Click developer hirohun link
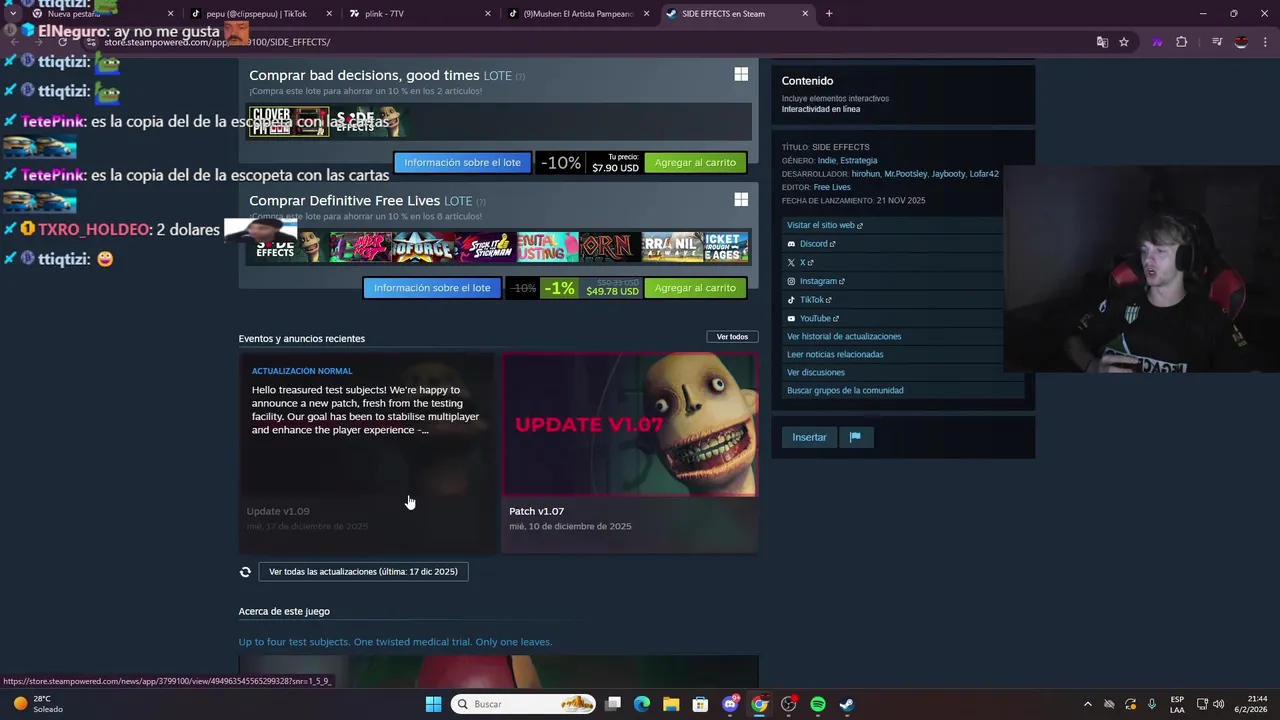Image resolution: width=1280 pixels, height=720 pixels. (x=865, y=174)
